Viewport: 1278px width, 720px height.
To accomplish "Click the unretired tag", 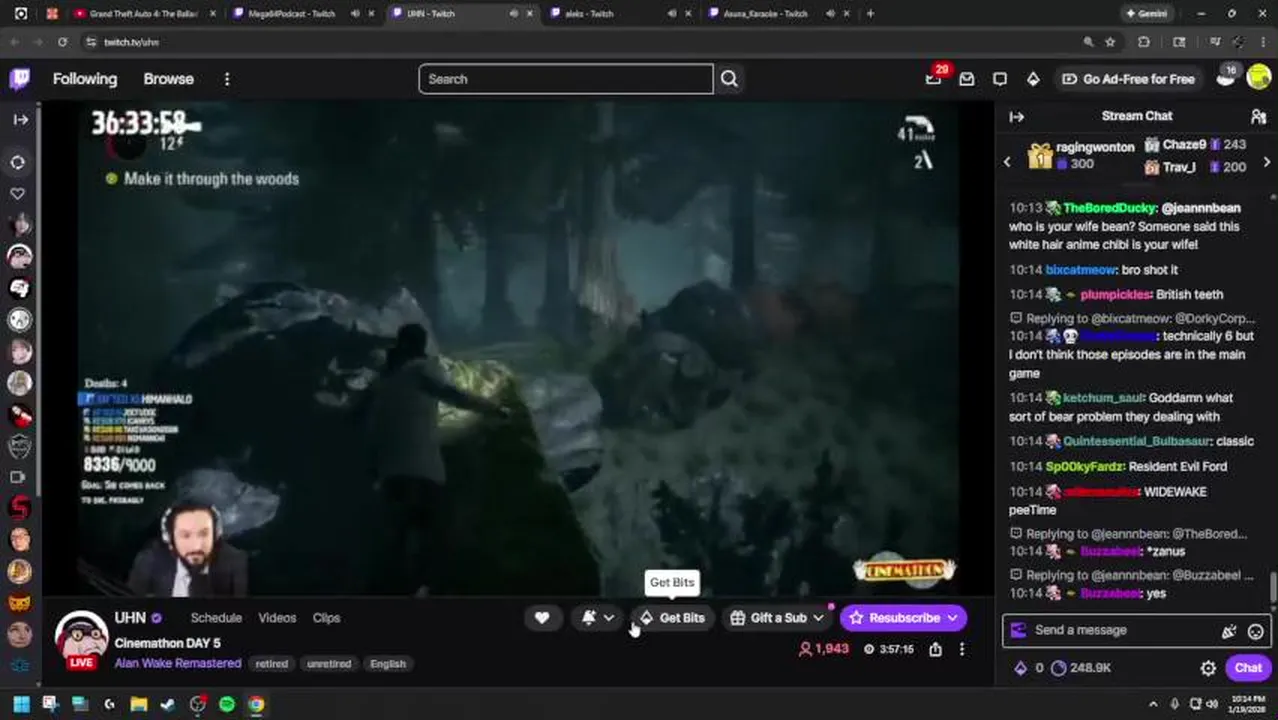I will [x=329, y=664].
